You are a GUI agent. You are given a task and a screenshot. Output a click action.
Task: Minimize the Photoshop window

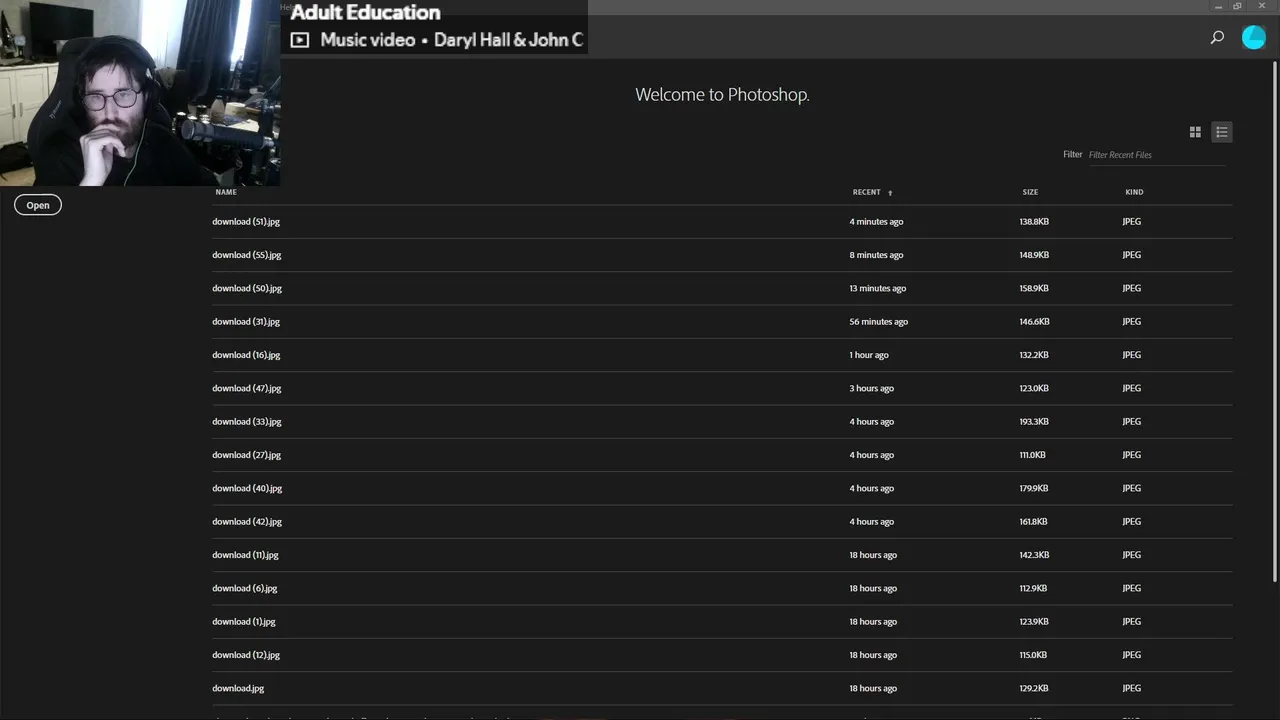point(1218,6)
